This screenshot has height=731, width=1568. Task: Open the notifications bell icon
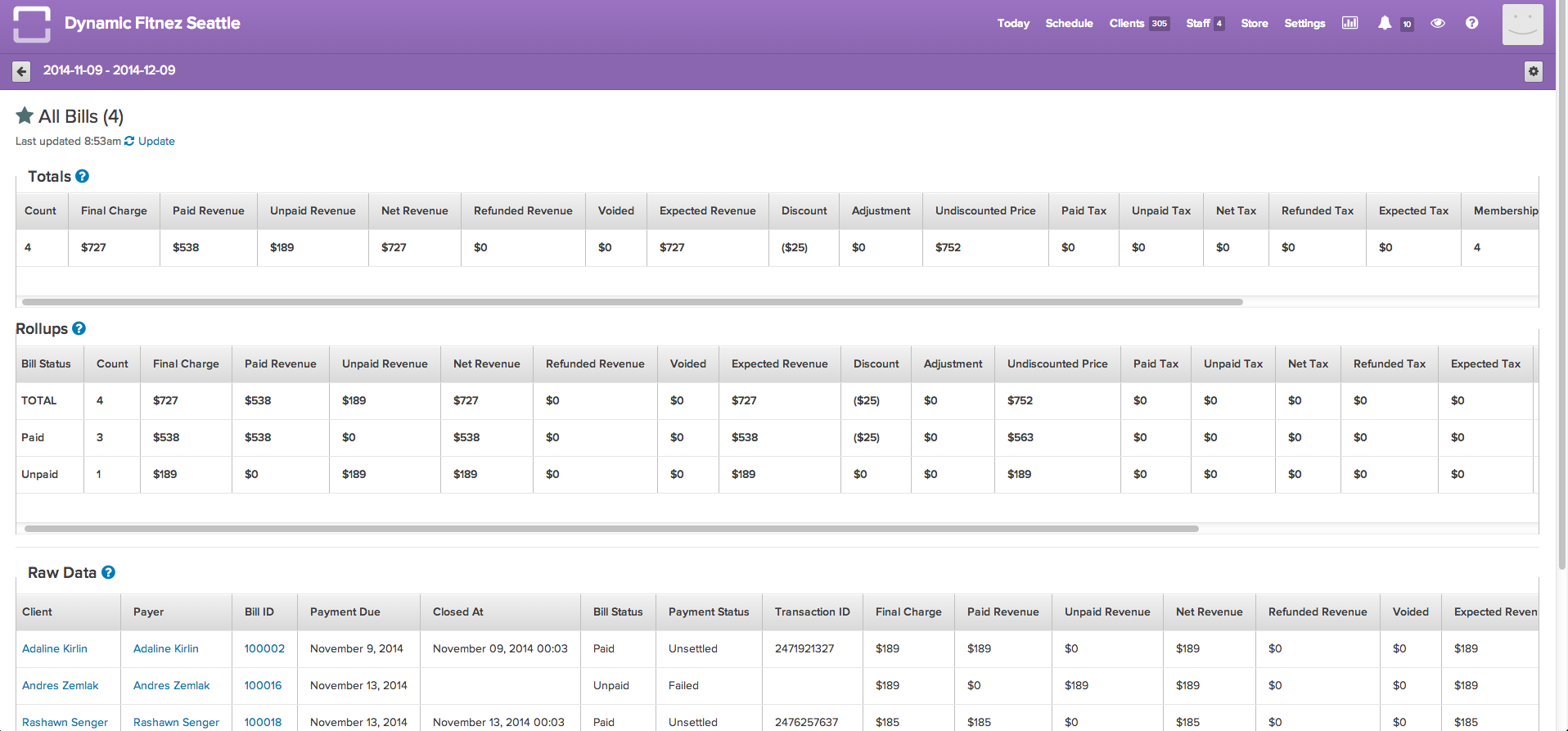coord(1384,23)
